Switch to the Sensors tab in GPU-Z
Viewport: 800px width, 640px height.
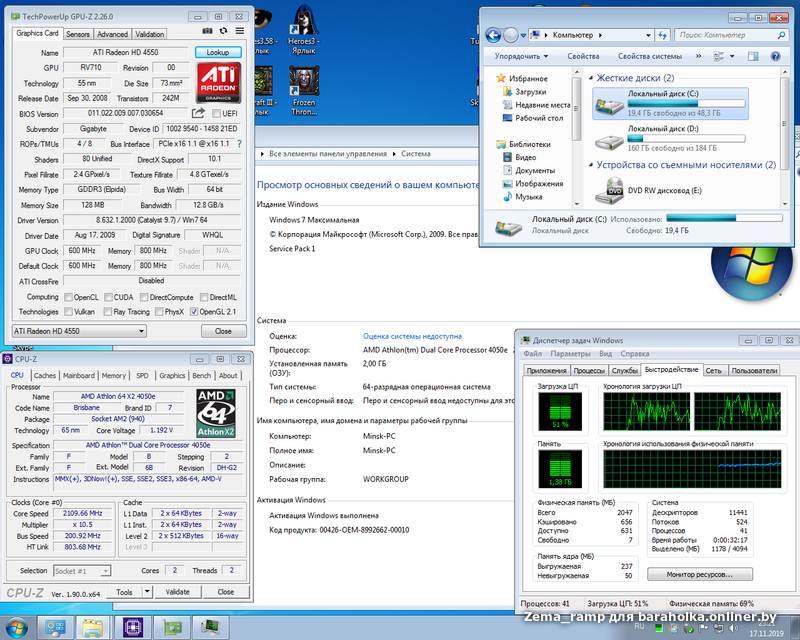(x=78, y=34)
